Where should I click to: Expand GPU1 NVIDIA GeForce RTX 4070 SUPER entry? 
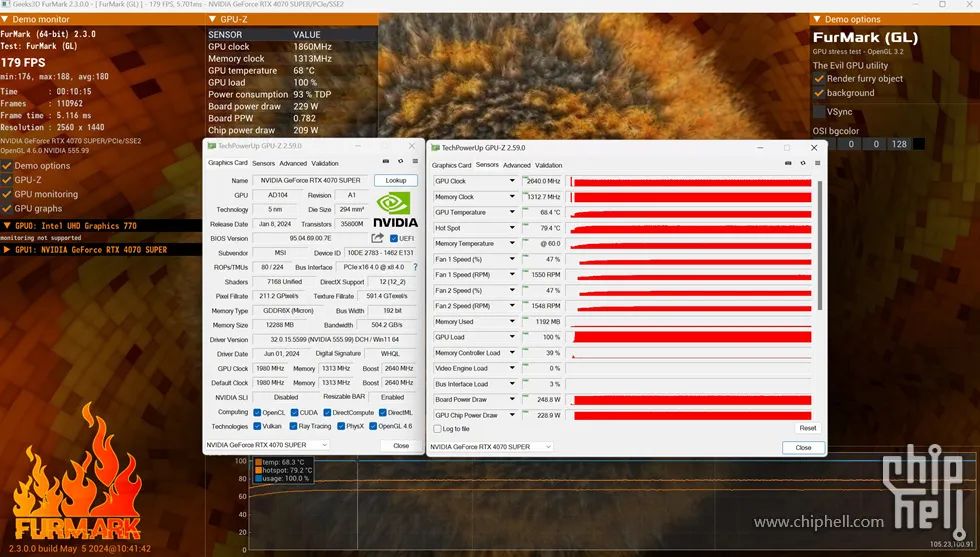[6, 249]
